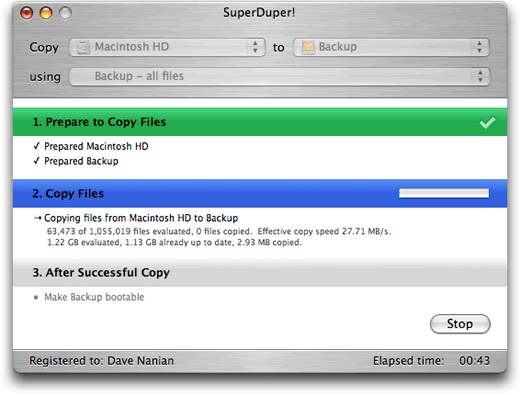Click the red close window button
Viewport: 520px width, 395px height.
pos(27,13)
